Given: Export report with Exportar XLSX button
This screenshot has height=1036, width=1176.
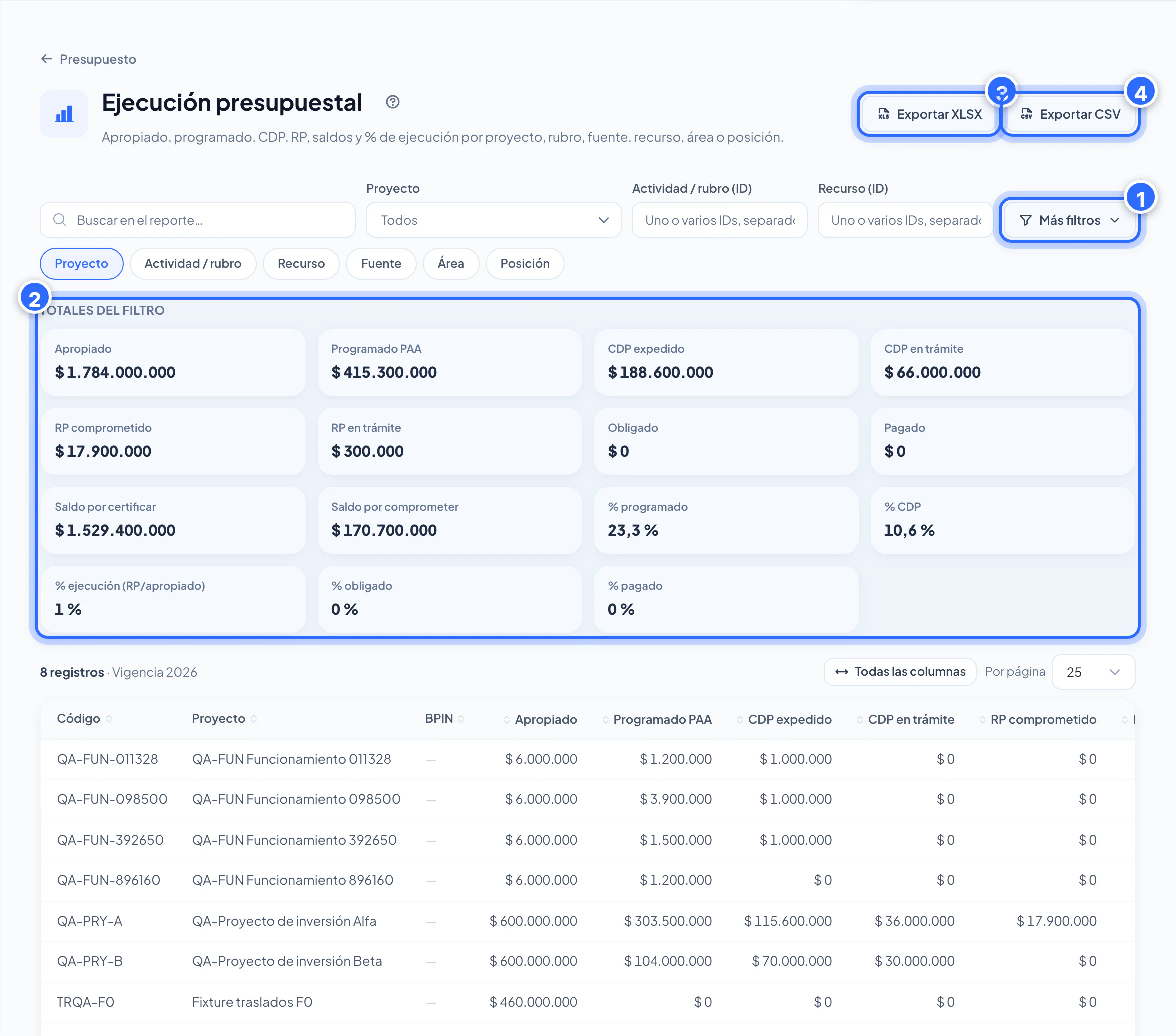Looking at the screenshot, I should coord(930,114).
